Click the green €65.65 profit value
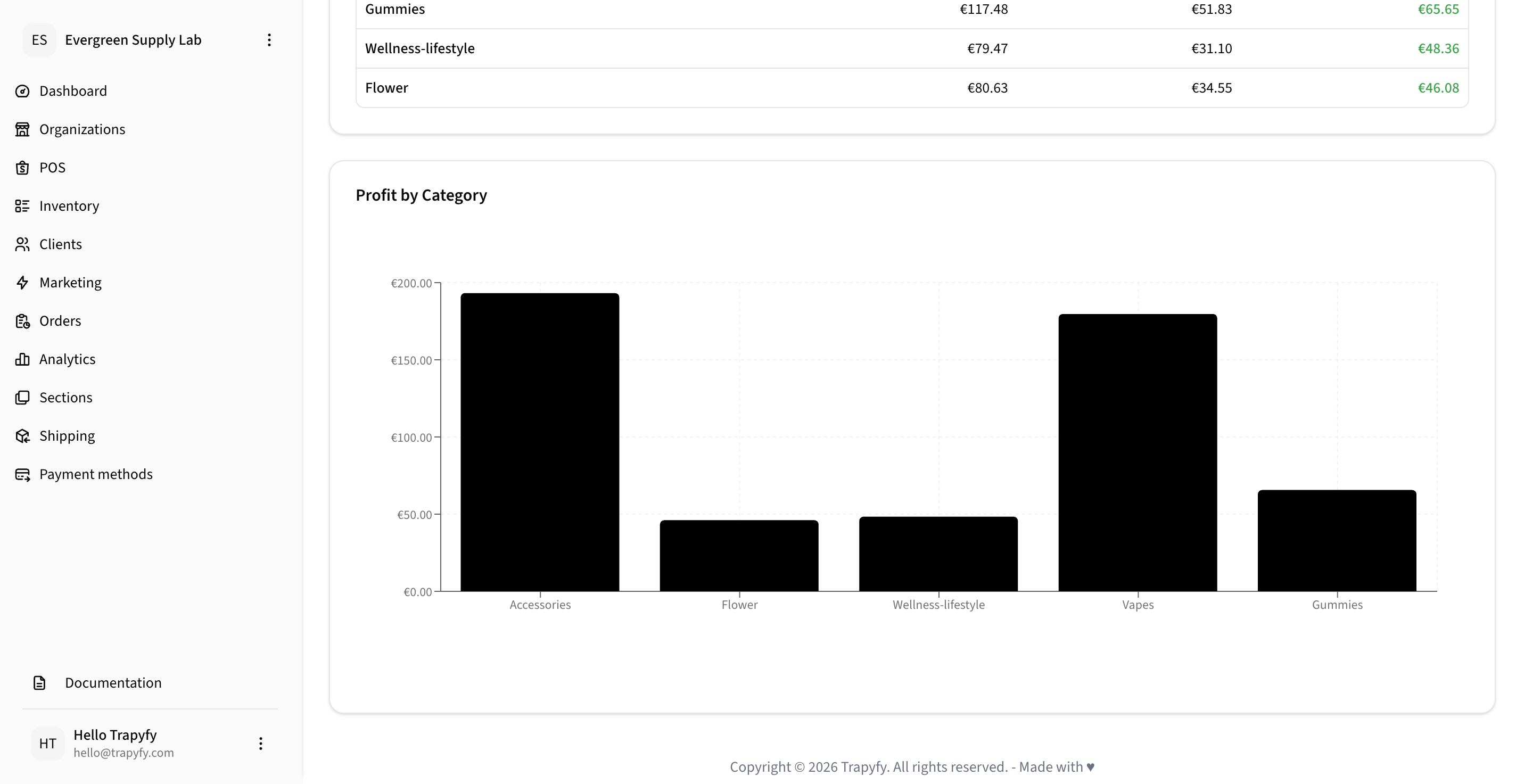This screenshot has height=784, width=1516. click(1438, 10)
